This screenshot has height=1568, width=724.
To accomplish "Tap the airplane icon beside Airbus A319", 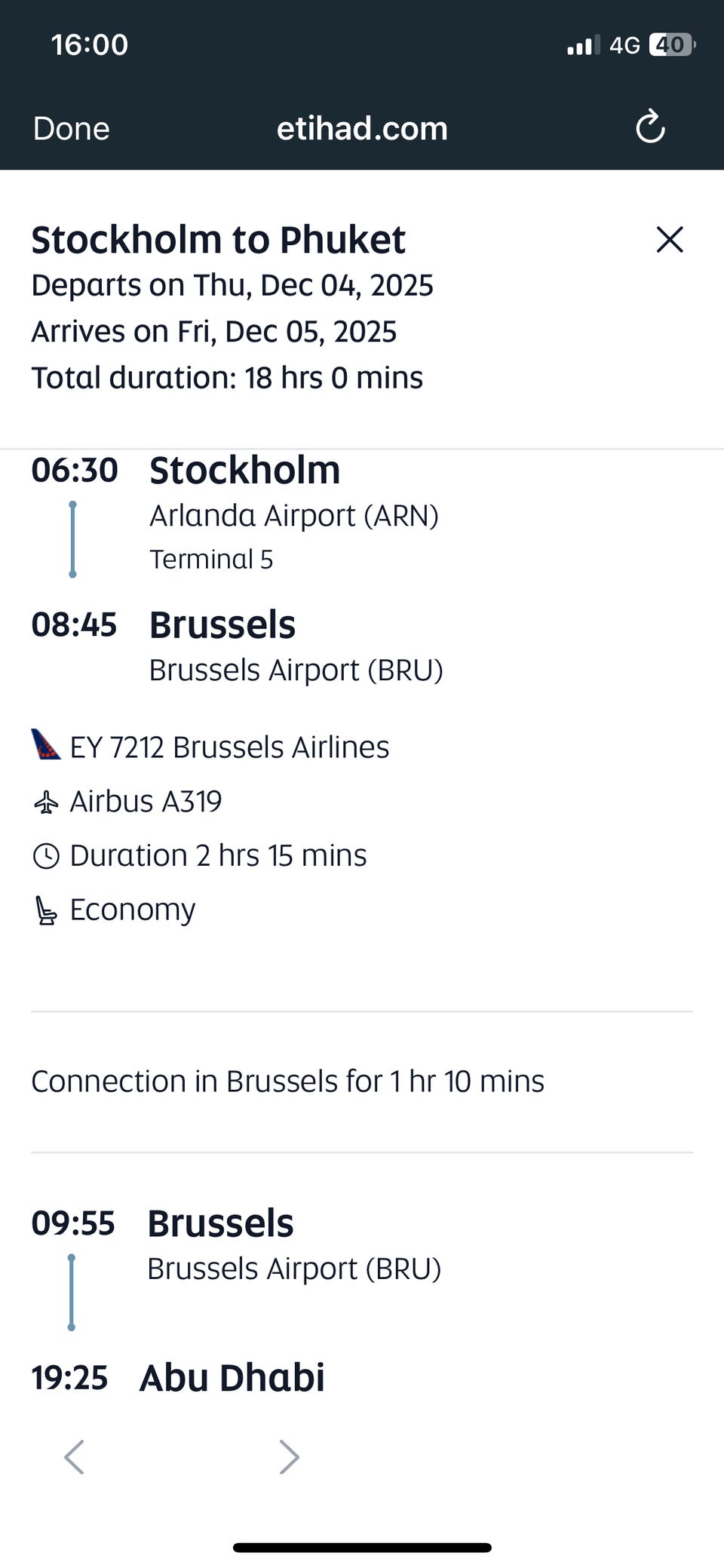I will pyautogui.click(x=46, y=802).
